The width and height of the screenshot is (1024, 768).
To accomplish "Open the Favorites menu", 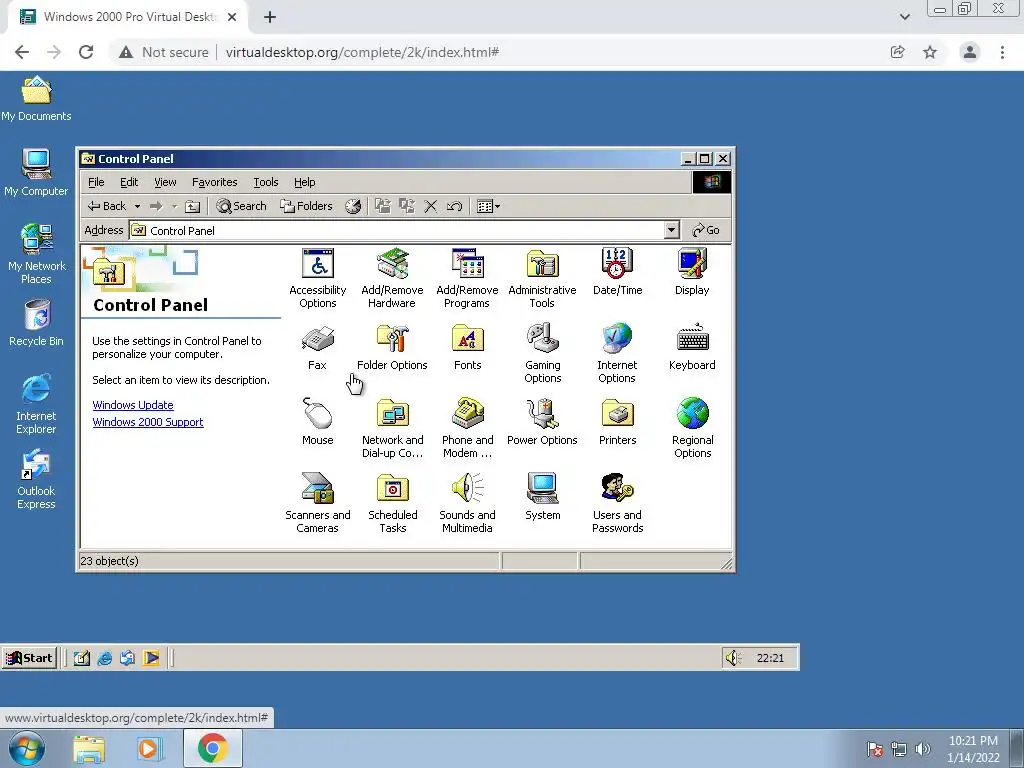I will (x=214, y=182).
